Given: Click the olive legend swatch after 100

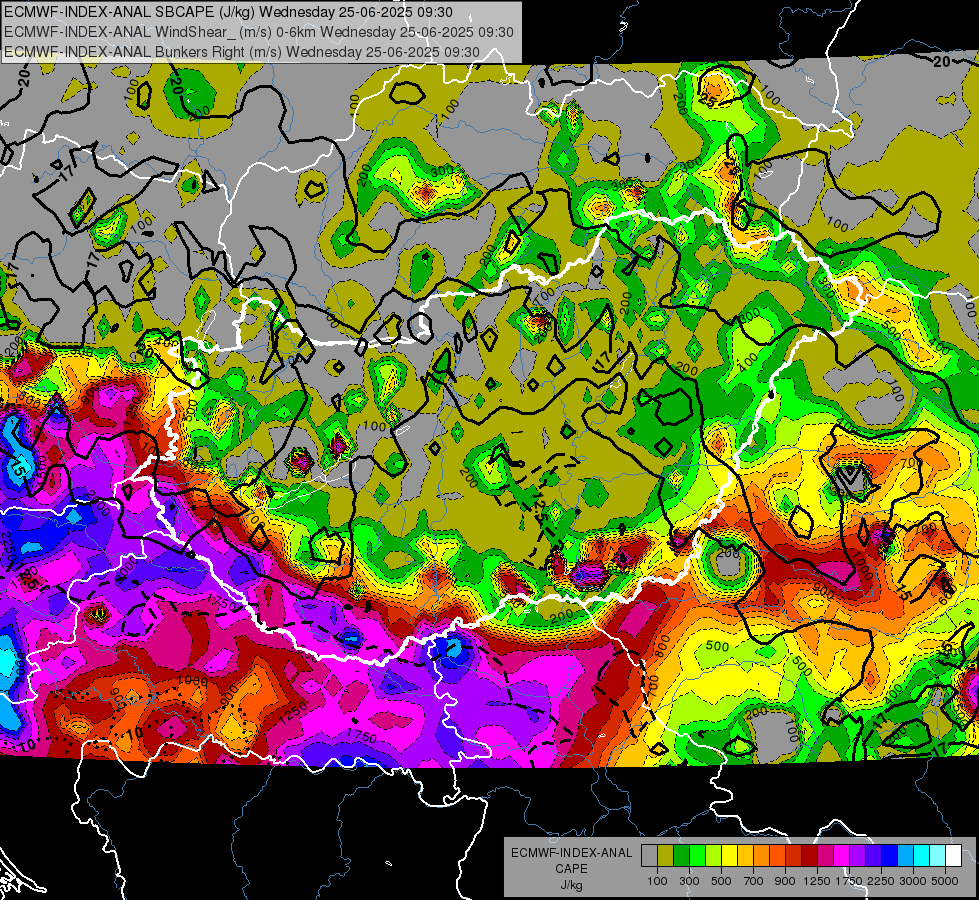Looking at the screenshot, I should pyautogui.click(x=666, y=856).
